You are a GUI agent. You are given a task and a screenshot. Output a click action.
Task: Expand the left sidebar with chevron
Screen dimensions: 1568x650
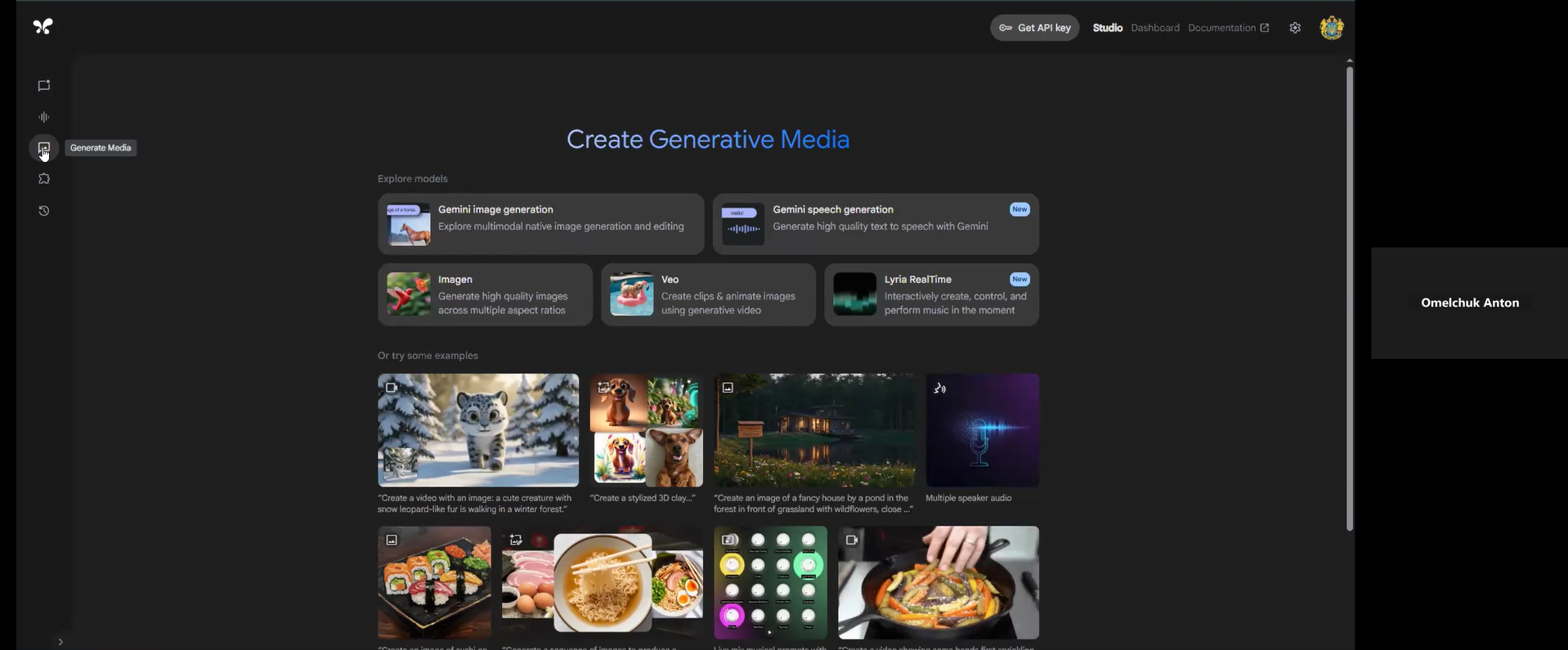click(x=60, y=642)
